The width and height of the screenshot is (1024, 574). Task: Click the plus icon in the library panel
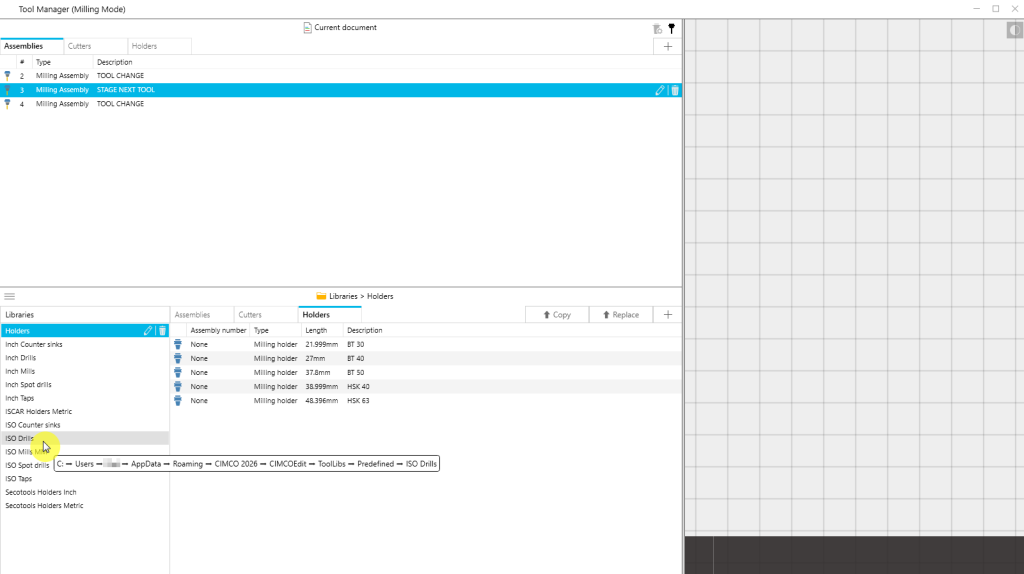tap(667, 315)
